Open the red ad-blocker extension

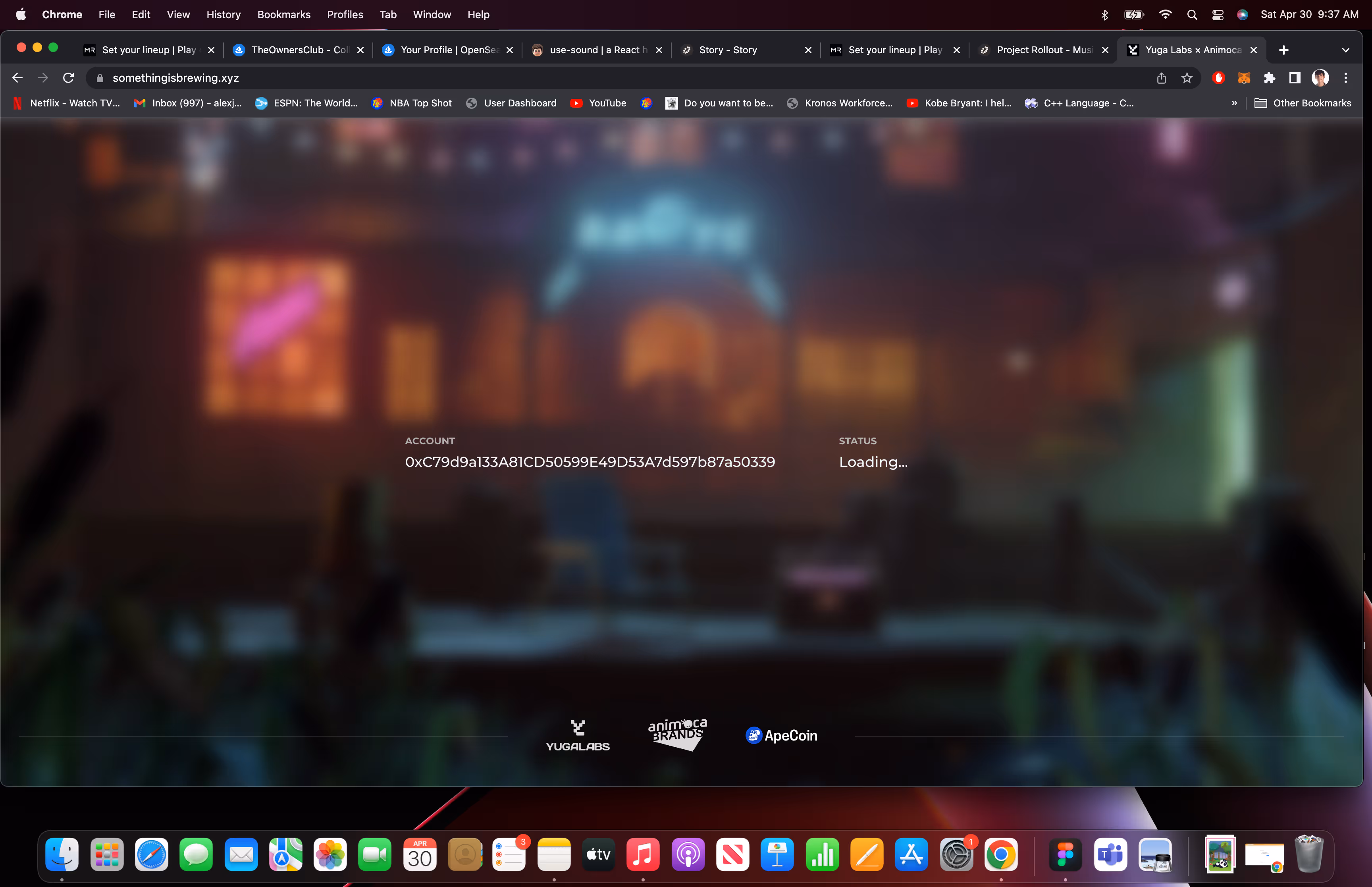point(1218,78)
